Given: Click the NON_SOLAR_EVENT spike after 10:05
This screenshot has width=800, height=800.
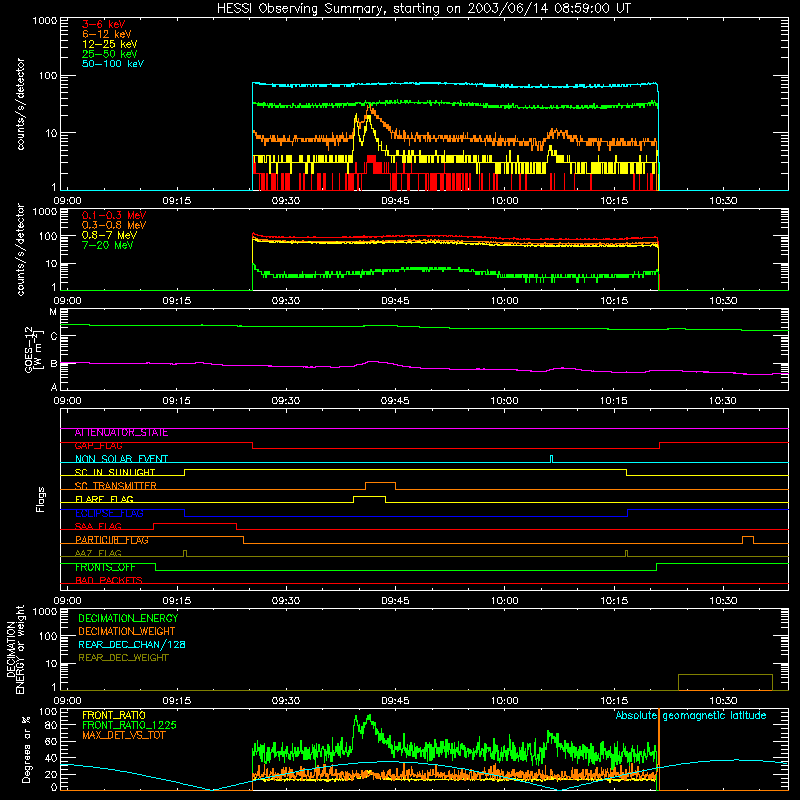Looking at the screenshot, I should [x=552, y=458].
